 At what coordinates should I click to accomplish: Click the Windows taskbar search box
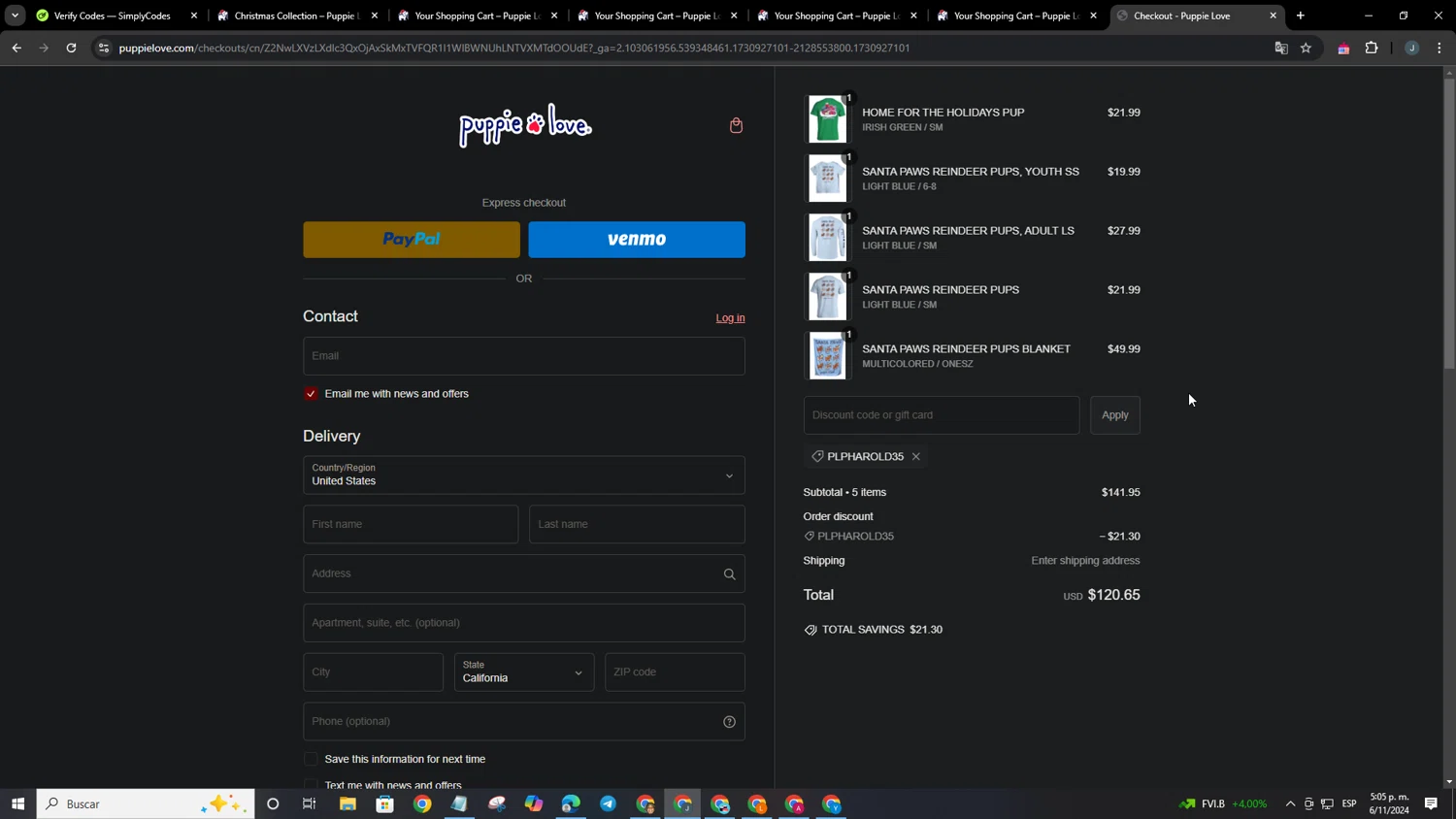click(x=146, y=803)
